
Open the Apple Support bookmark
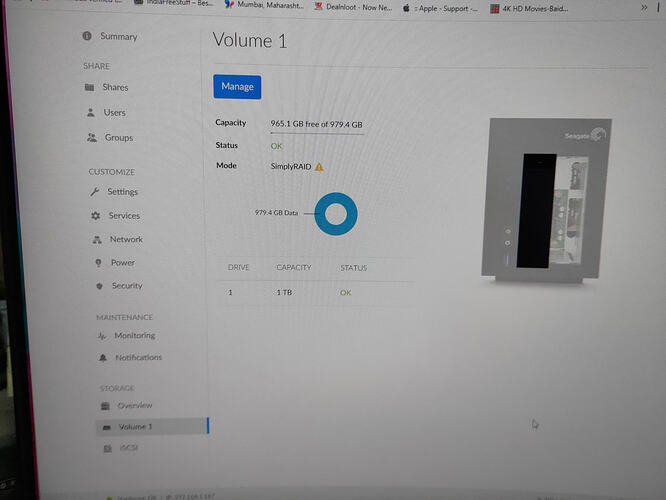point(445,7)
